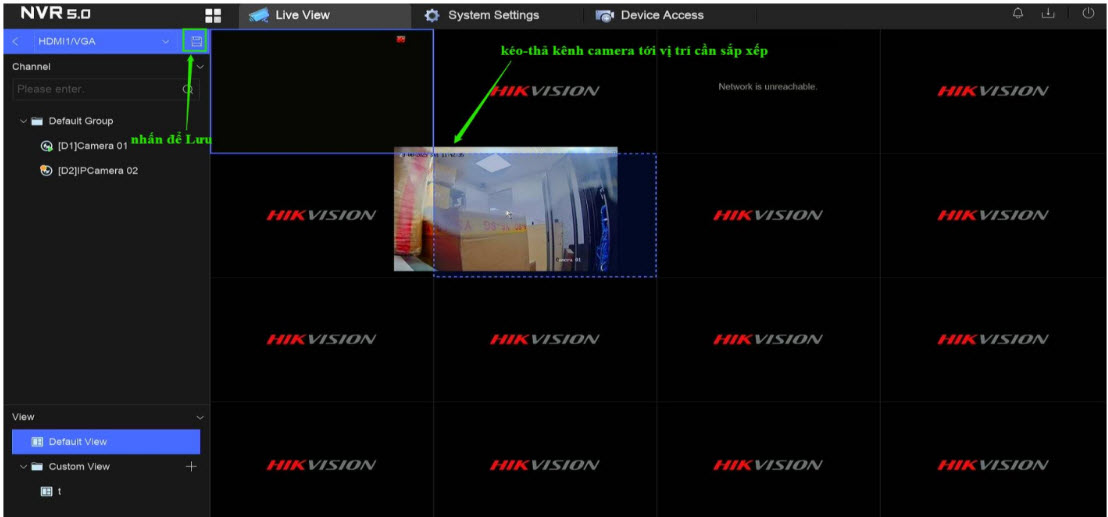Open the four-square main menu grid icon
The image size is (1108, 517).
click(x=212, y=15)
